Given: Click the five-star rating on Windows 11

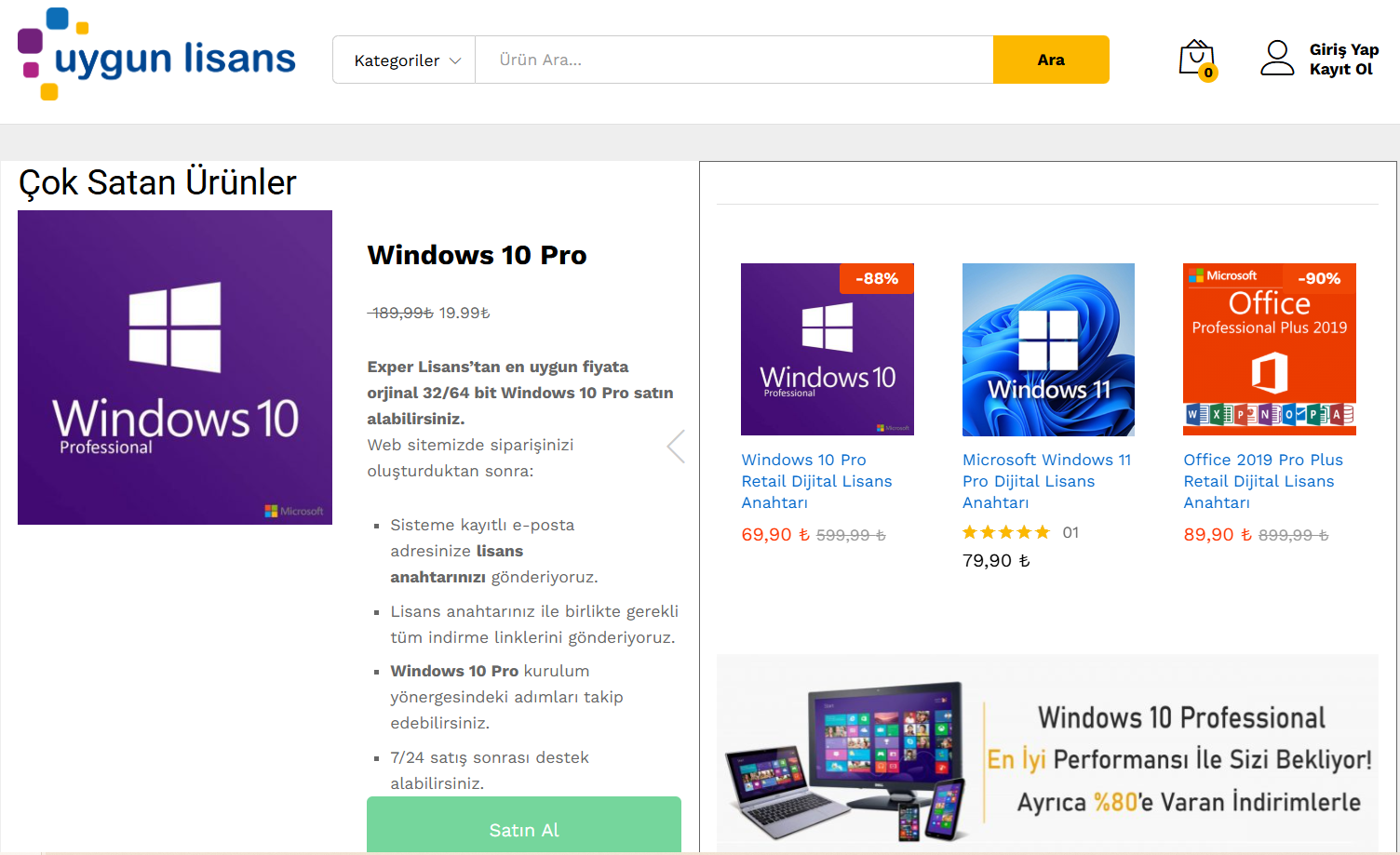Looking at the screenshot, I should point(1006,532).
